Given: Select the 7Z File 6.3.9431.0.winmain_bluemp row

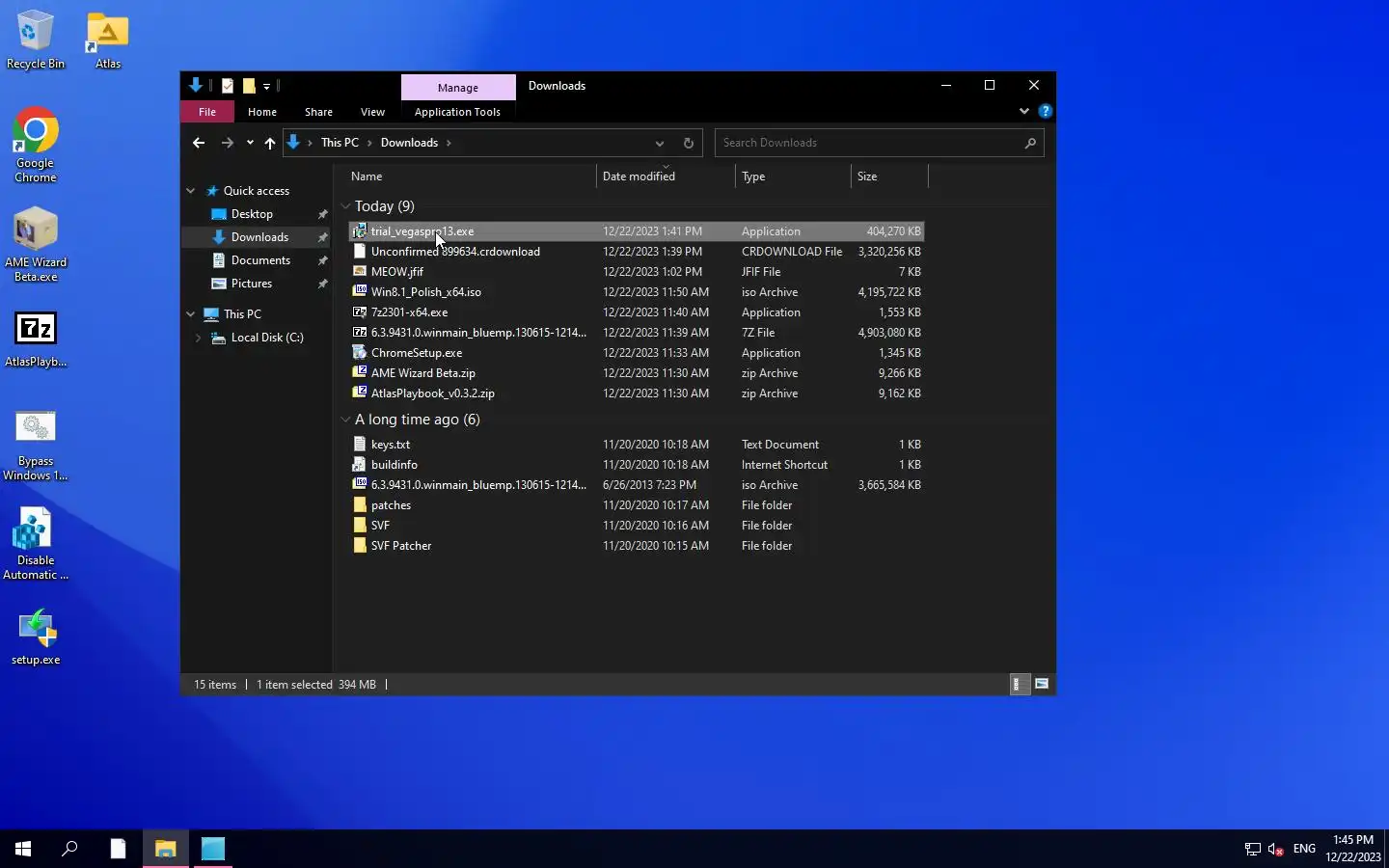Looking at the screenshot, I should coord(637,333).
